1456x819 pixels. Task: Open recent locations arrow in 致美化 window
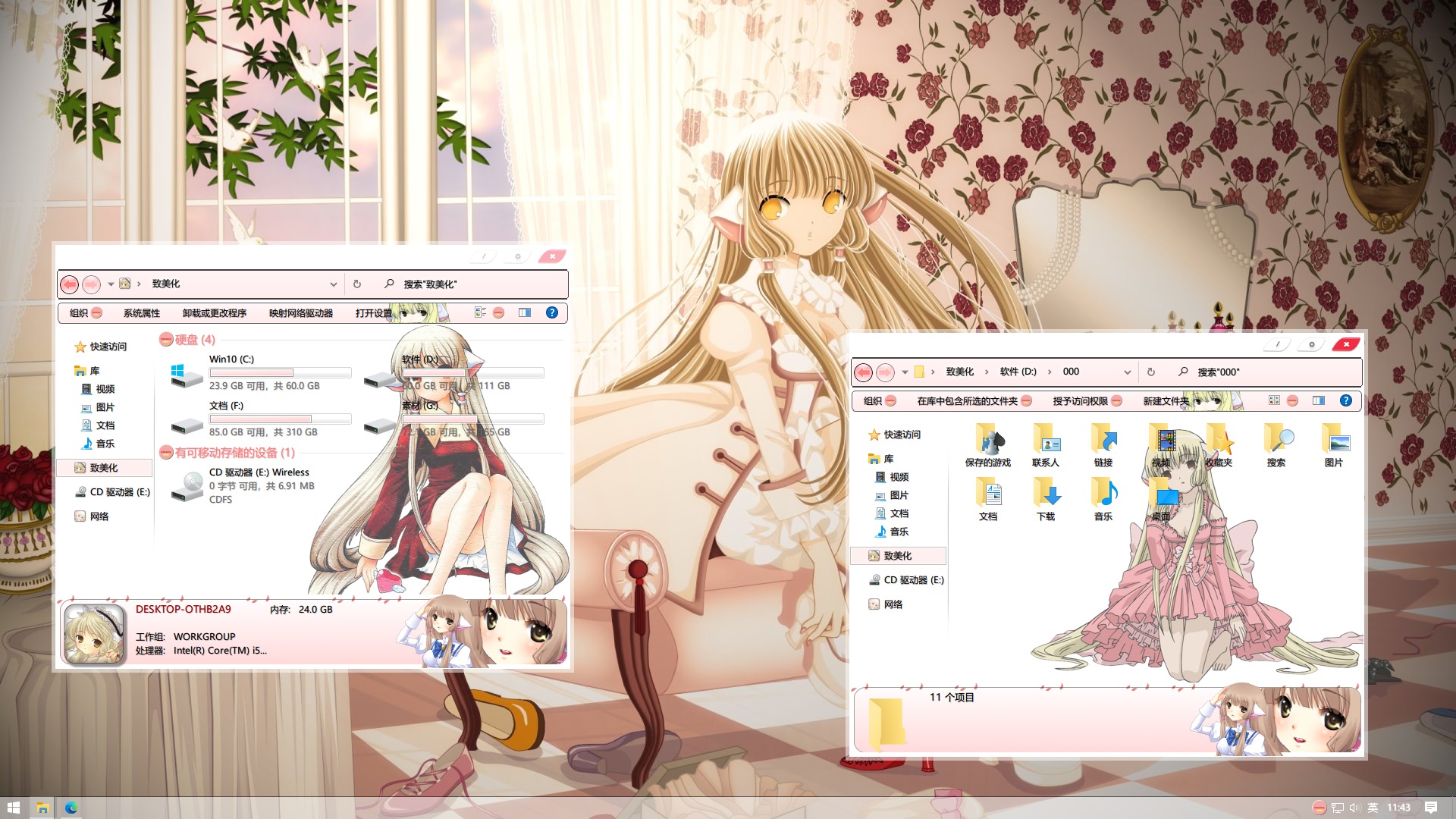(x=111, y=284)
